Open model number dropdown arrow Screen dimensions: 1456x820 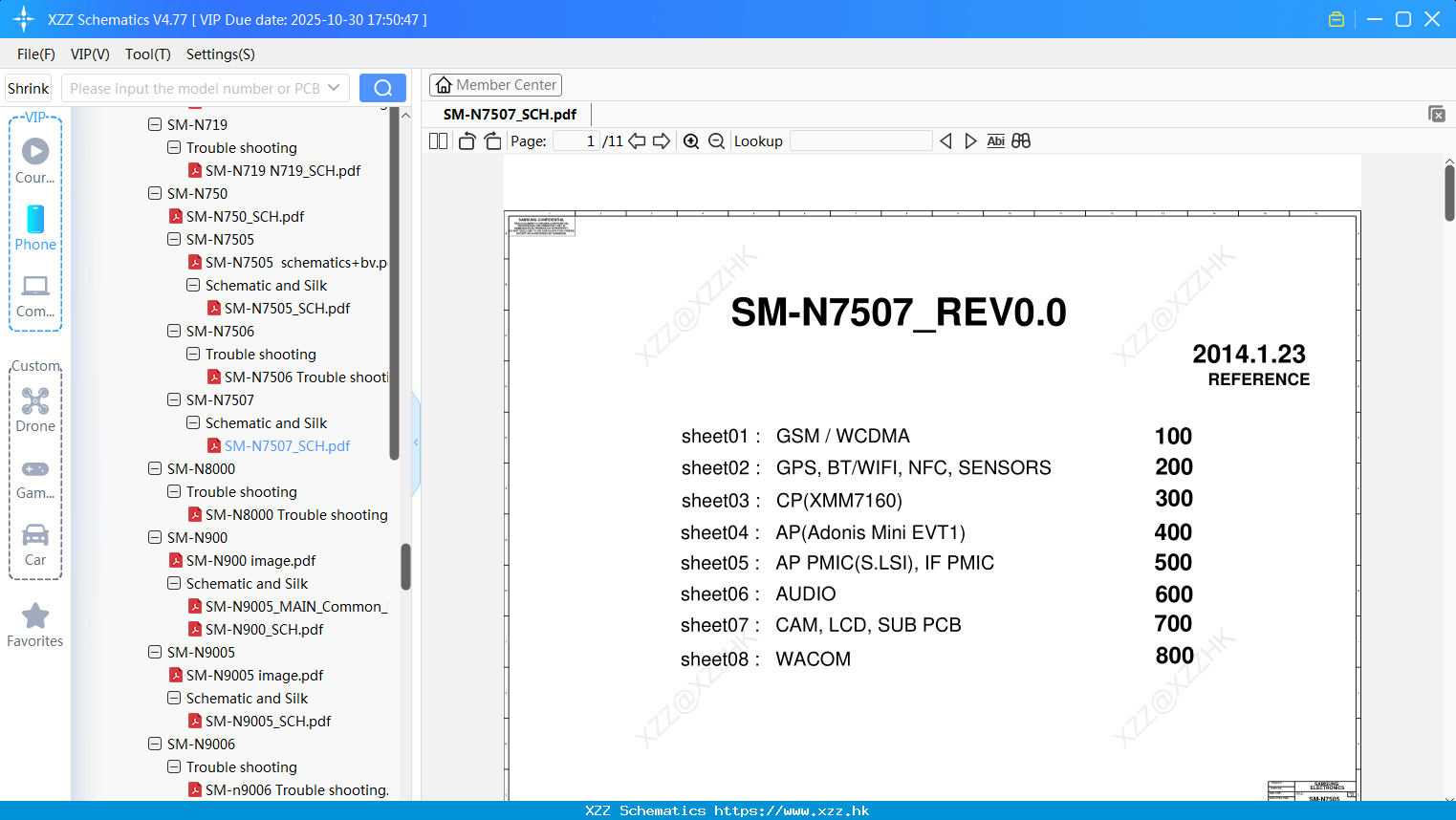click(x=334, y=88)
